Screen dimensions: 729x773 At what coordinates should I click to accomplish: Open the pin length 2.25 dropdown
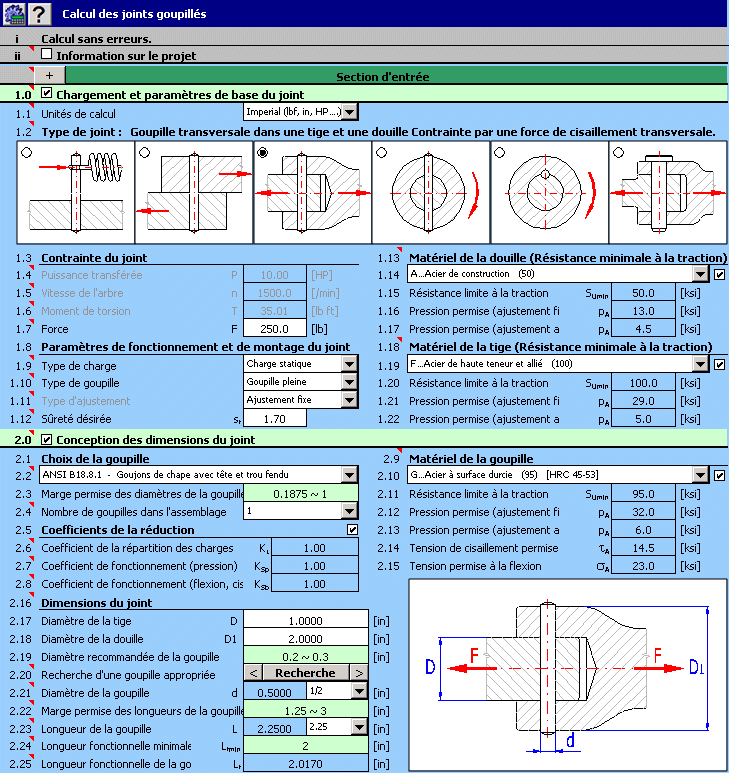(360, 727)
